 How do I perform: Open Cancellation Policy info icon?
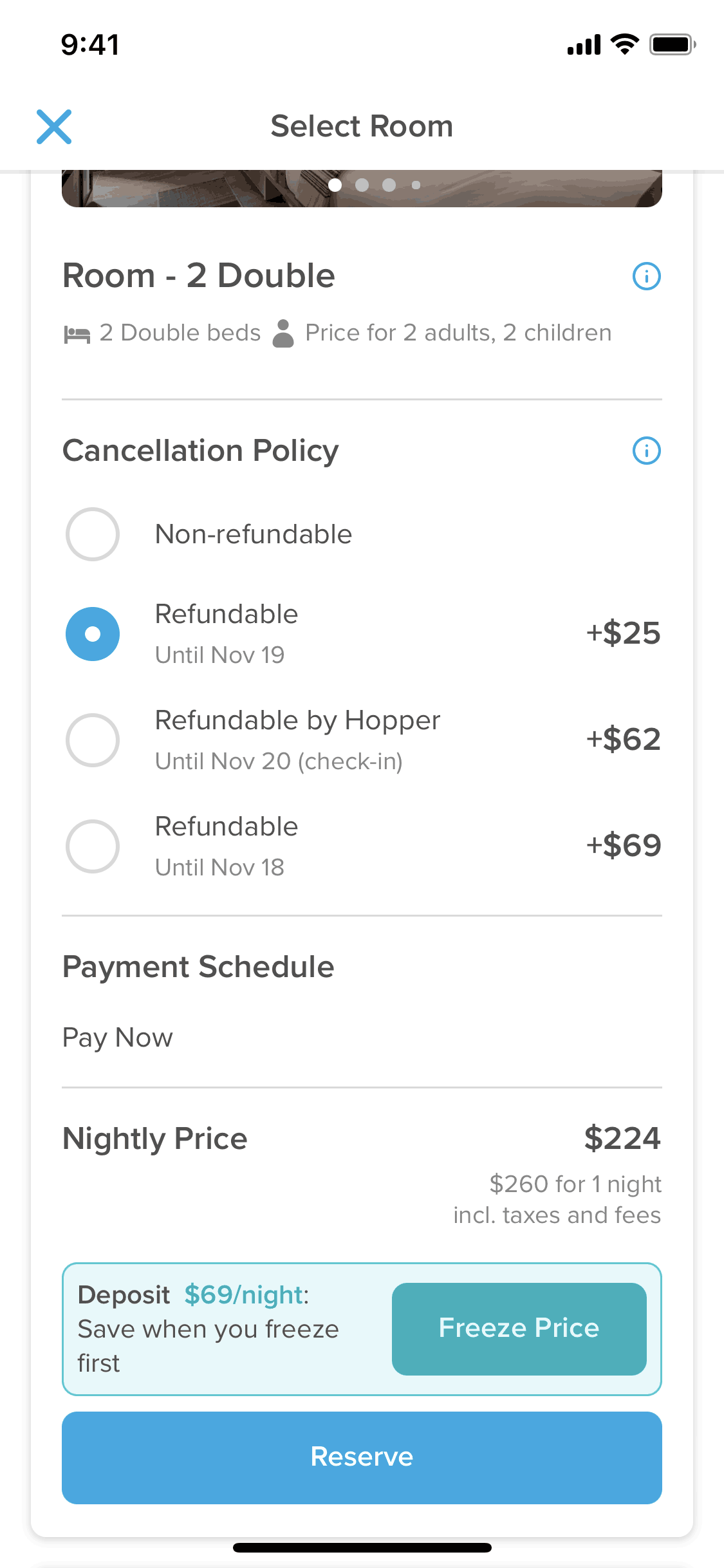(x=646, y=451)
